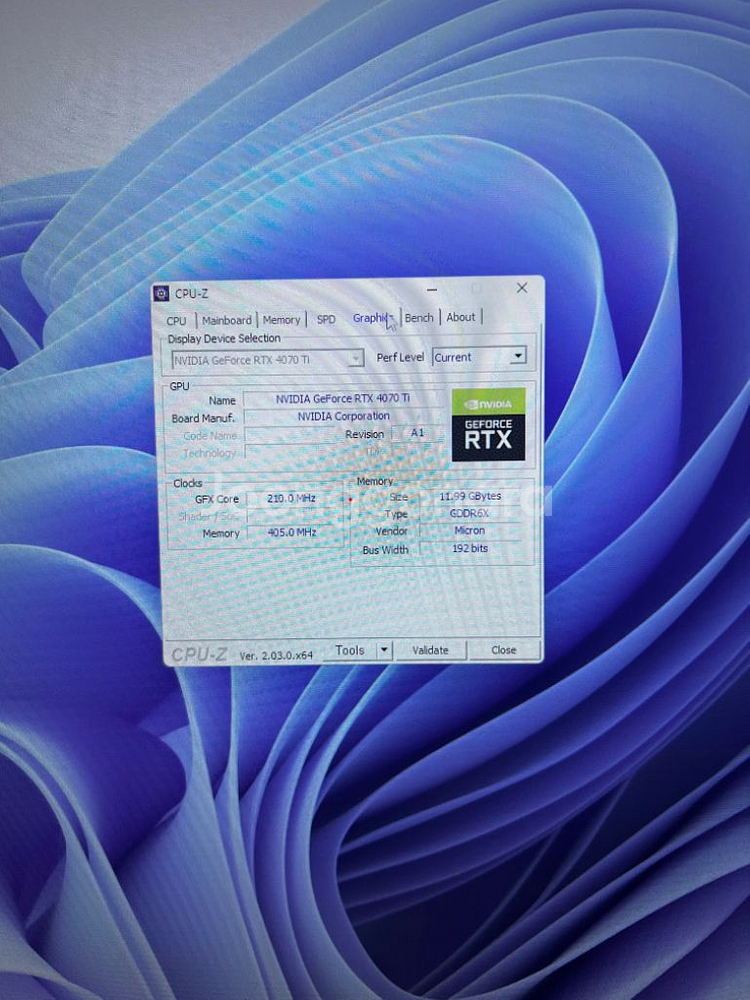Click the Memory clock 405.0 MHz value

pyautogui.click(x=292, y=532)
